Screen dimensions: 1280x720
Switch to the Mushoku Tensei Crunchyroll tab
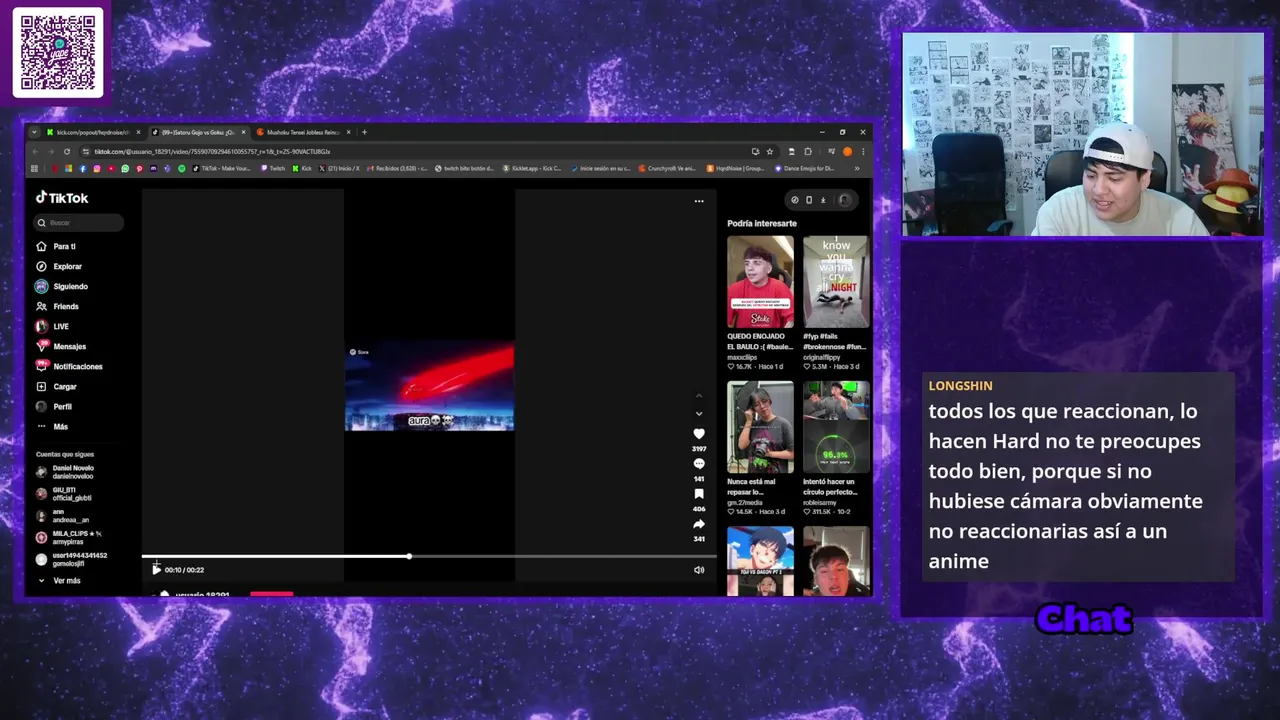301,132
